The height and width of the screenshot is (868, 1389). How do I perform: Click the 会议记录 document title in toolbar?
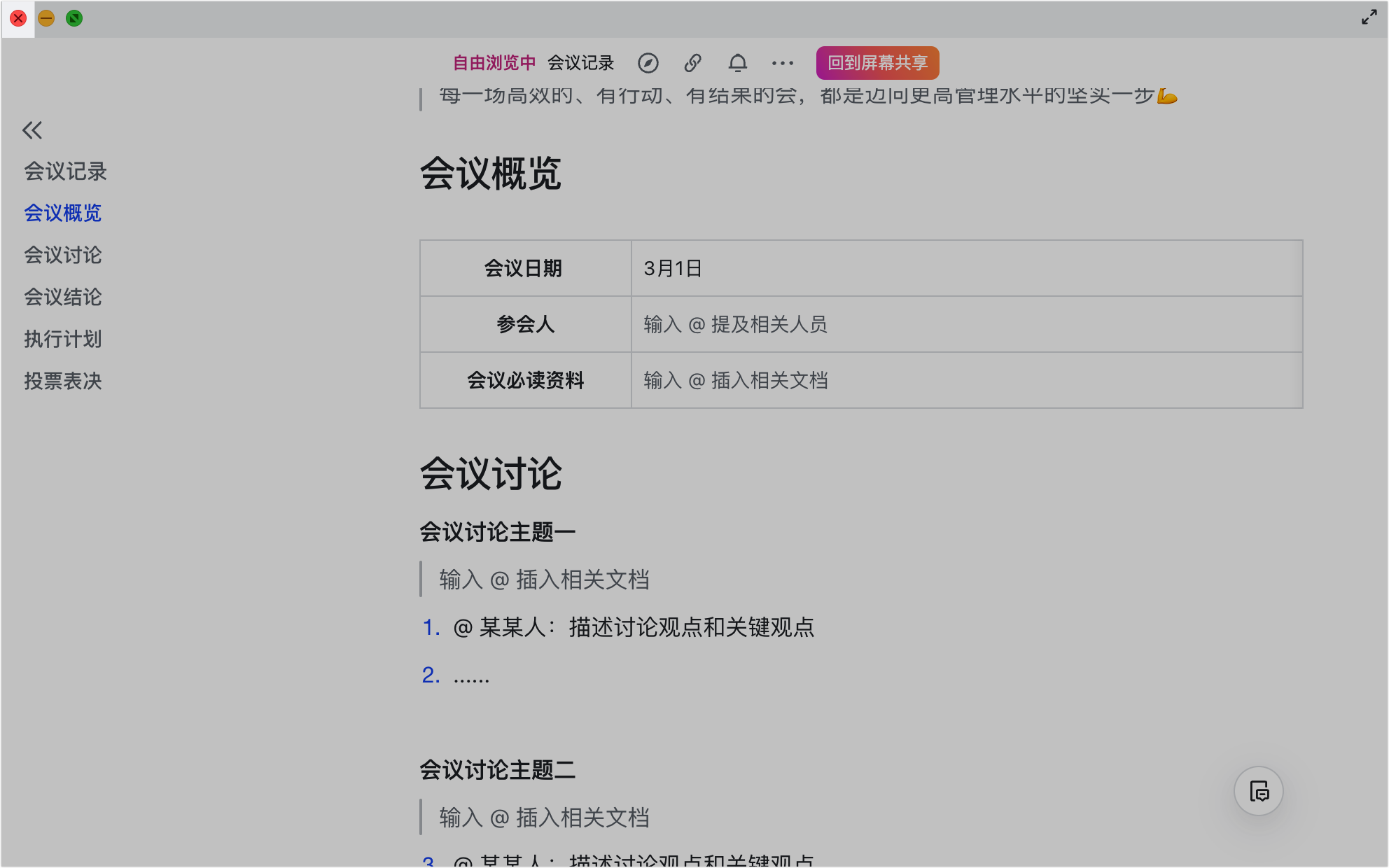click(x=580, y=63)
